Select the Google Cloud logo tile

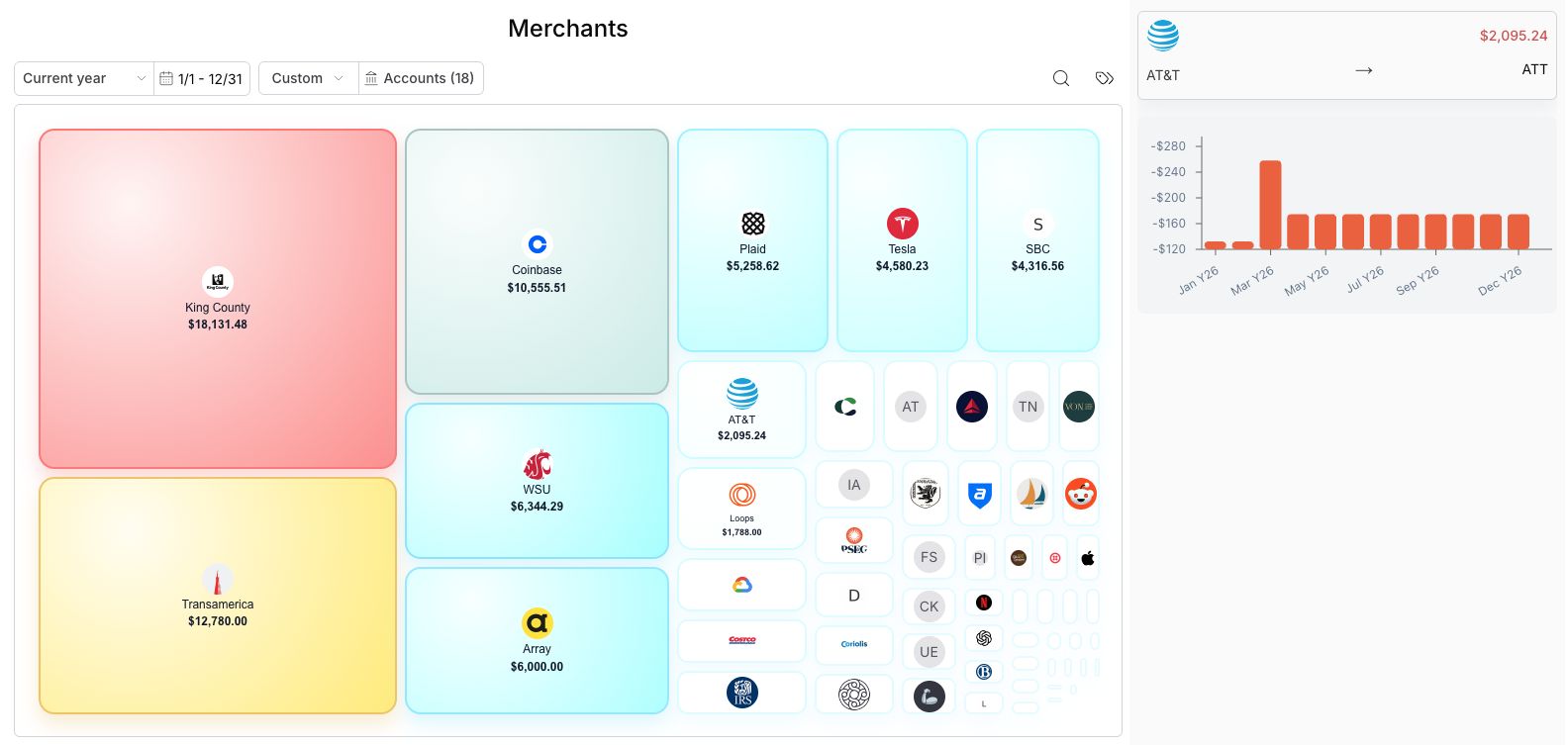[x=741, y=585]
